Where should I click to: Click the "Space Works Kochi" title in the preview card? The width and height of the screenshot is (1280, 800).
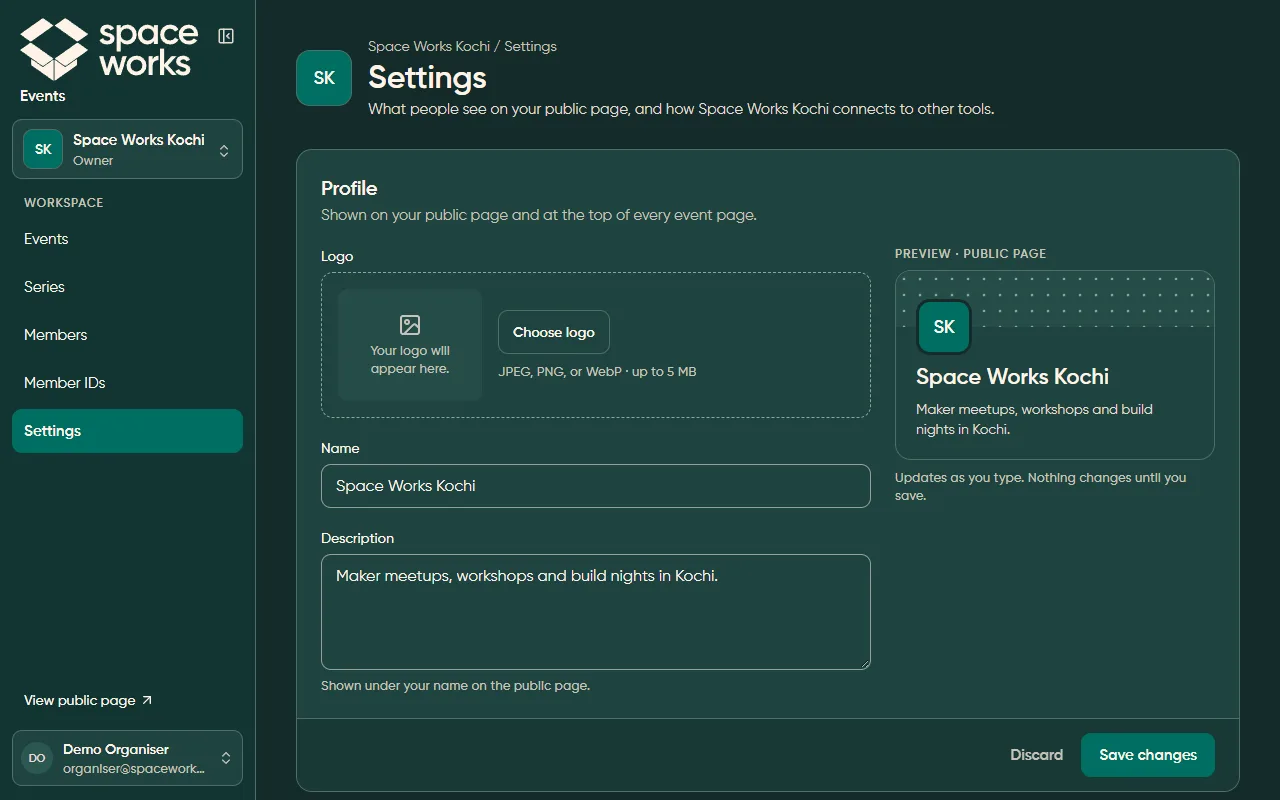(x=1012, y=377)
